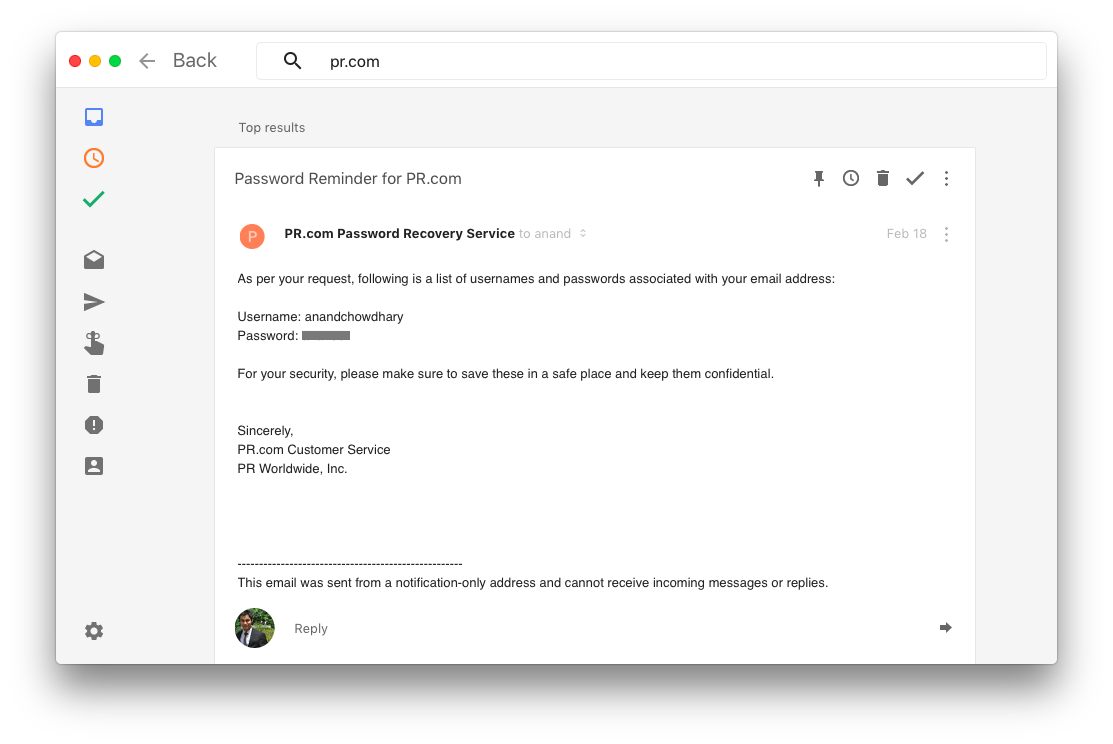Viewport: 1113px width, 744px height.
Task: Open Contacts from sidebar
Action: pos(94,466)
